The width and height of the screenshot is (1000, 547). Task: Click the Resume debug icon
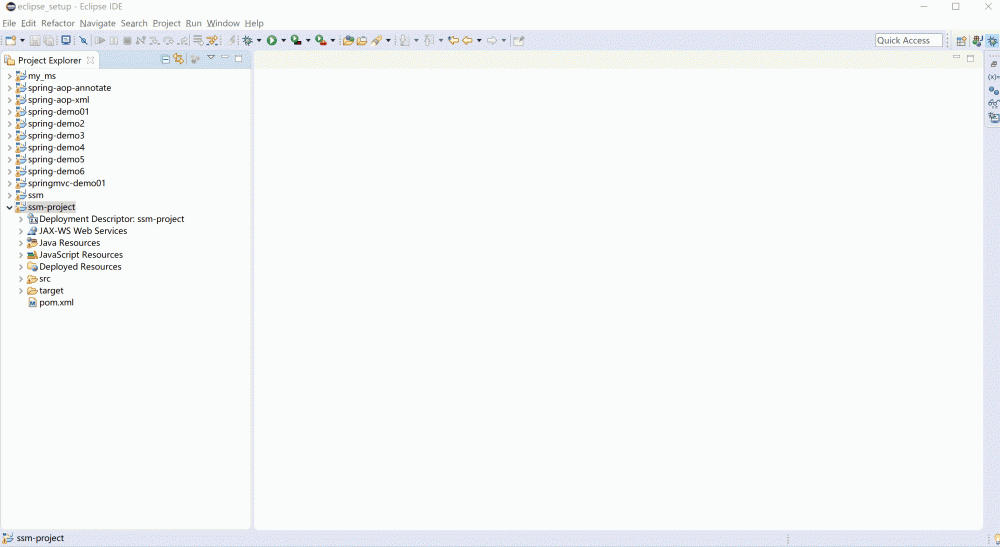[100, 40]
